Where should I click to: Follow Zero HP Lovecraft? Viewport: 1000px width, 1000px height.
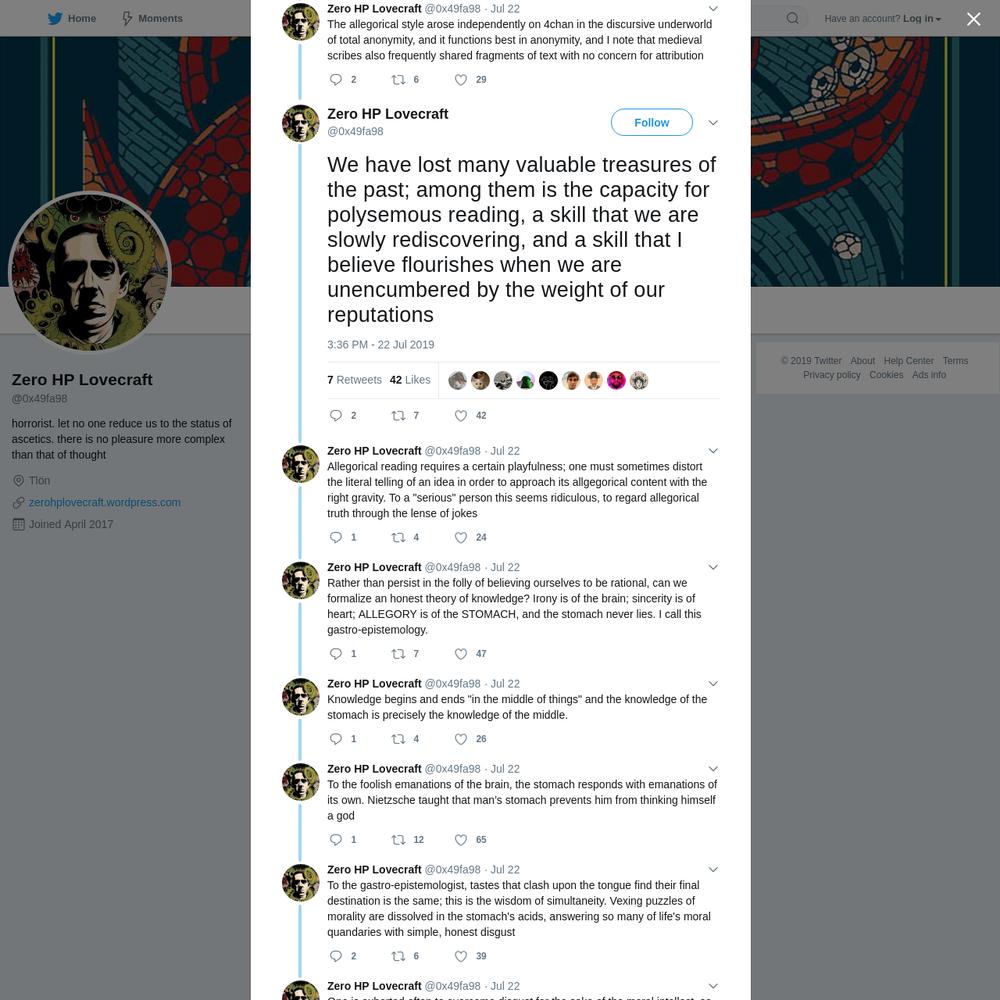(x=651, y=122)
